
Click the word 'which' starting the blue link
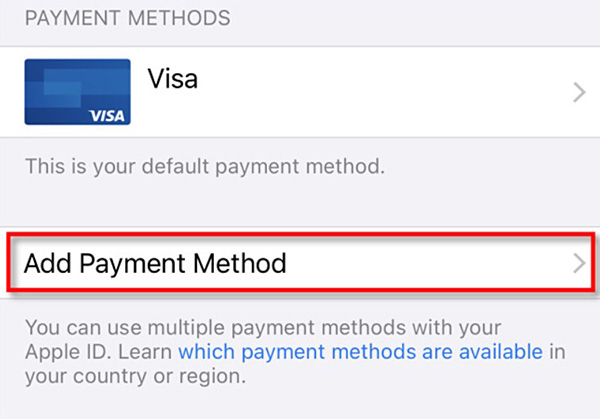(x=206, y=351)
